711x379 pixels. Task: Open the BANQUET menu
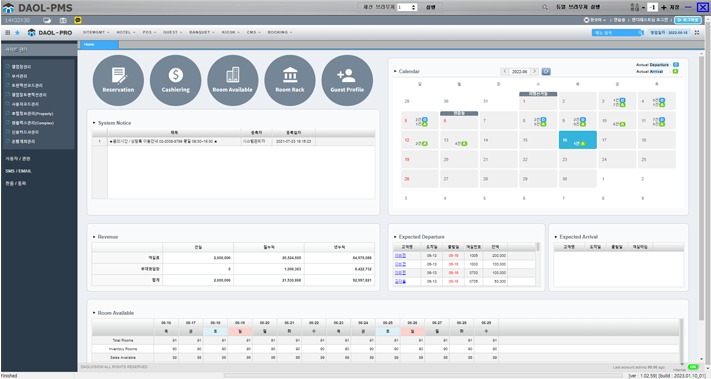(x=201, y=33)
